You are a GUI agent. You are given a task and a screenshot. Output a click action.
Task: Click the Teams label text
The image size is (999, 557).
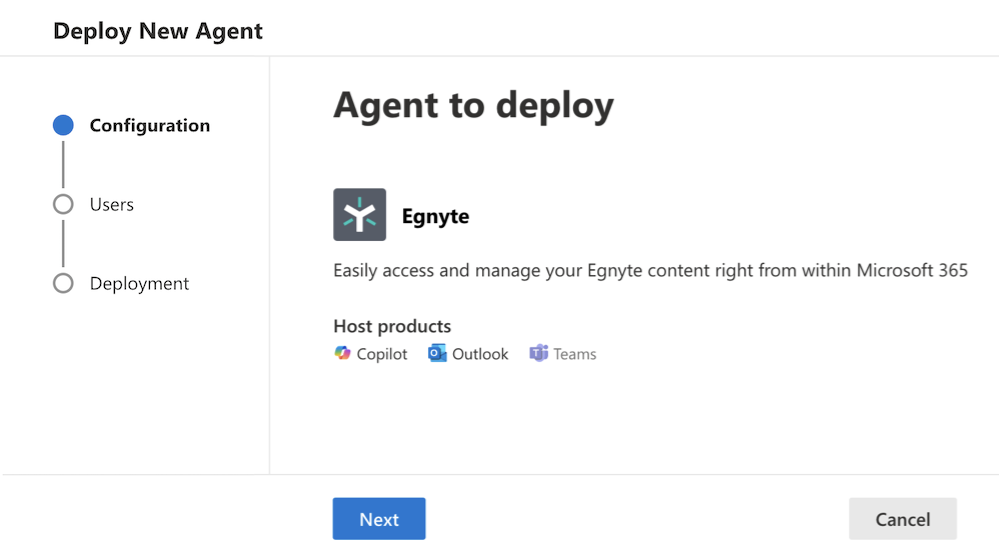[575, 354]
